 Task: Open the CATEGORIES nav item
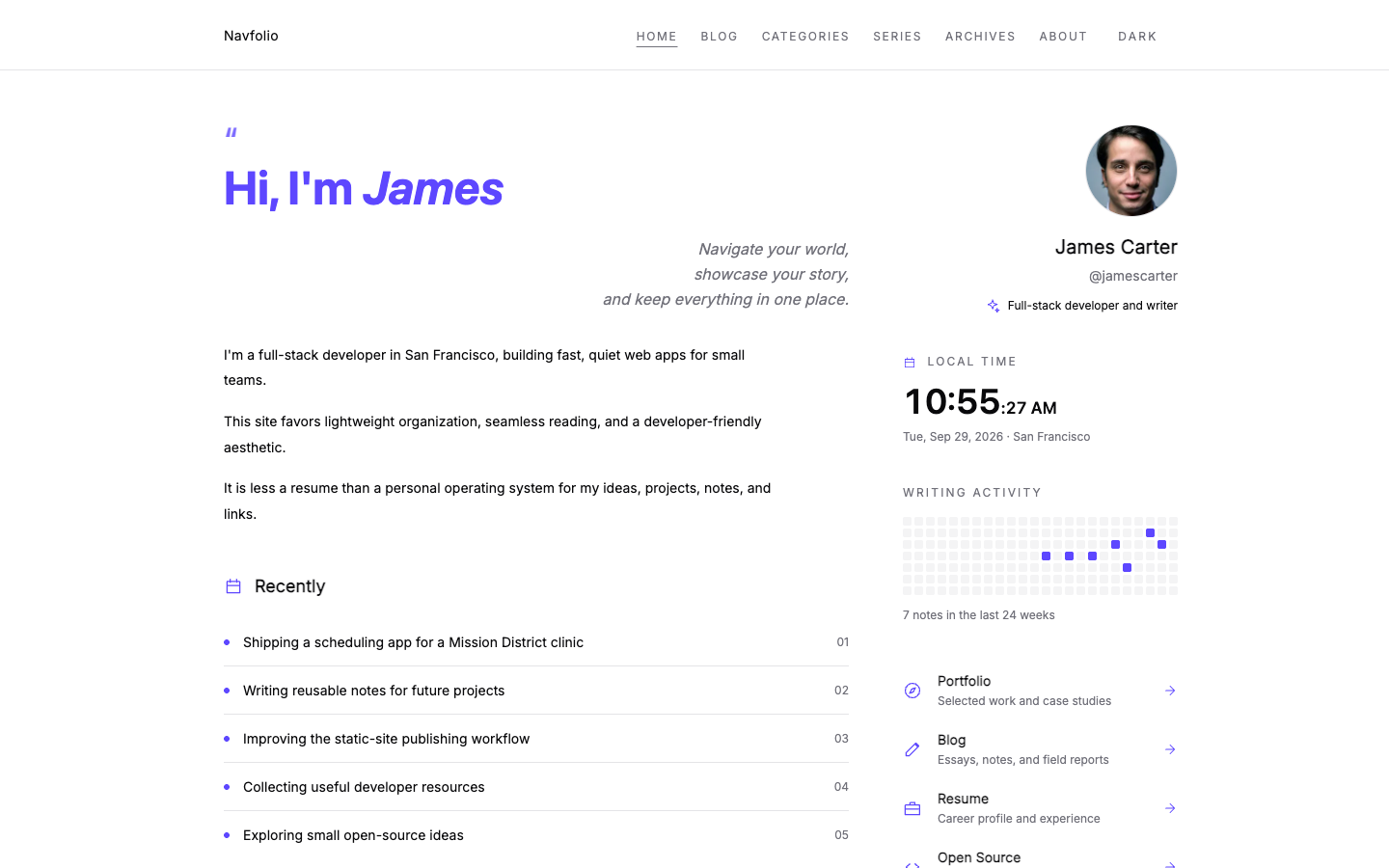click(805, 37)
